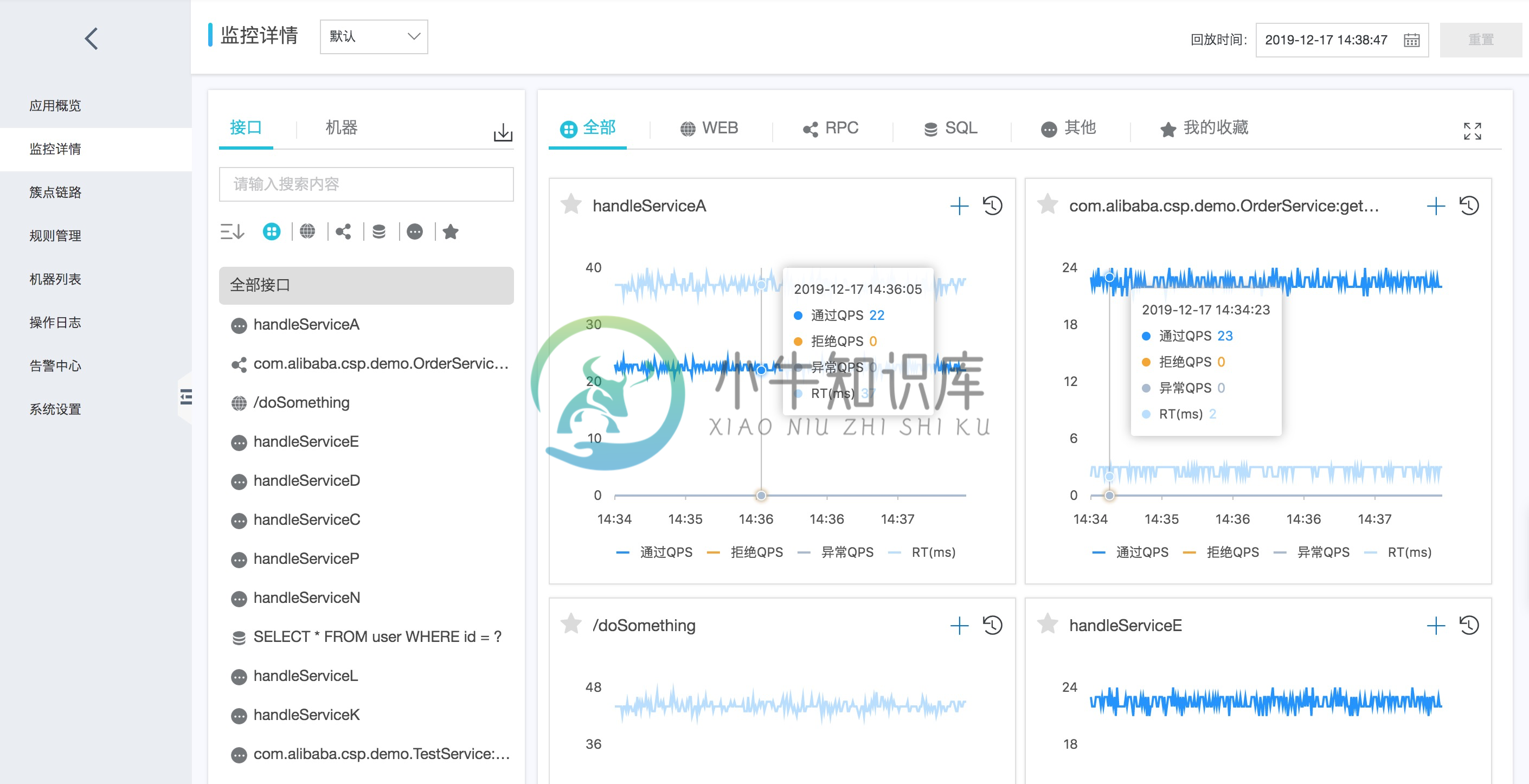Screen dimensions: 1529x784
Task: Download the interface list data
Action: point(503,131)
